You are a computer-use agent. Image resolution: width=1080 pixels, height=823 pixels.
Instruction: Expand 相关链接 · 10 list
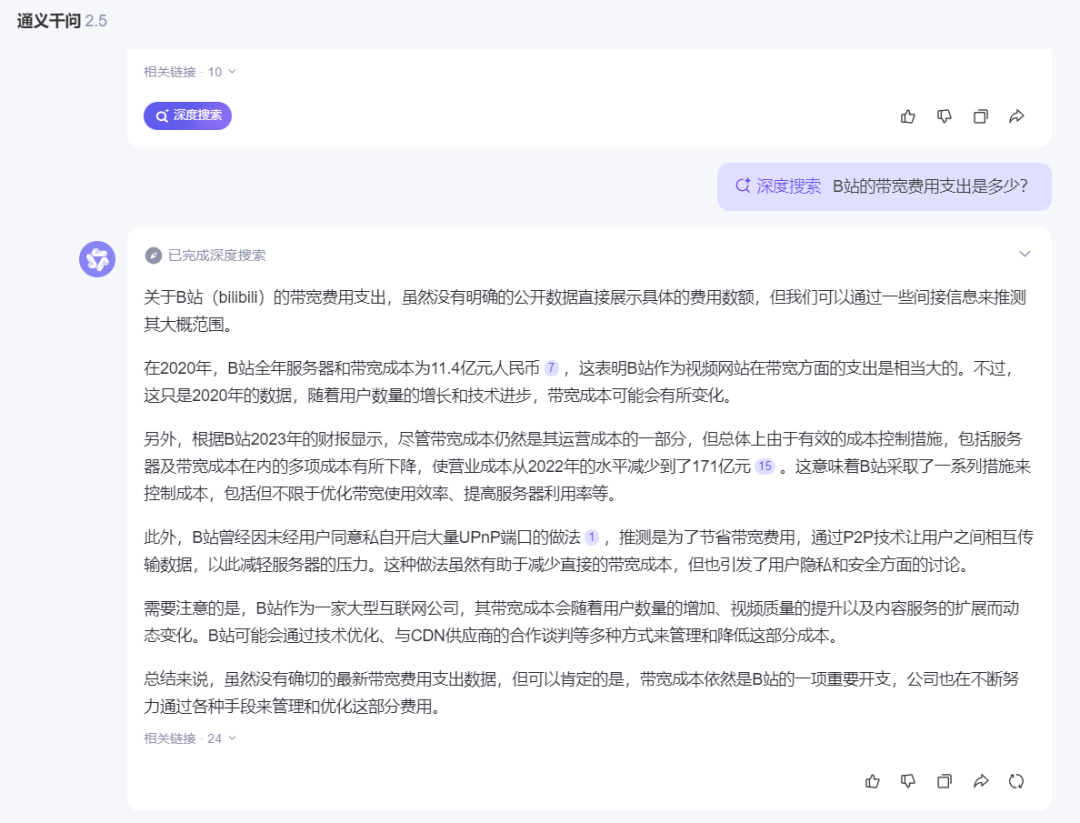click(x=190, y=72)
